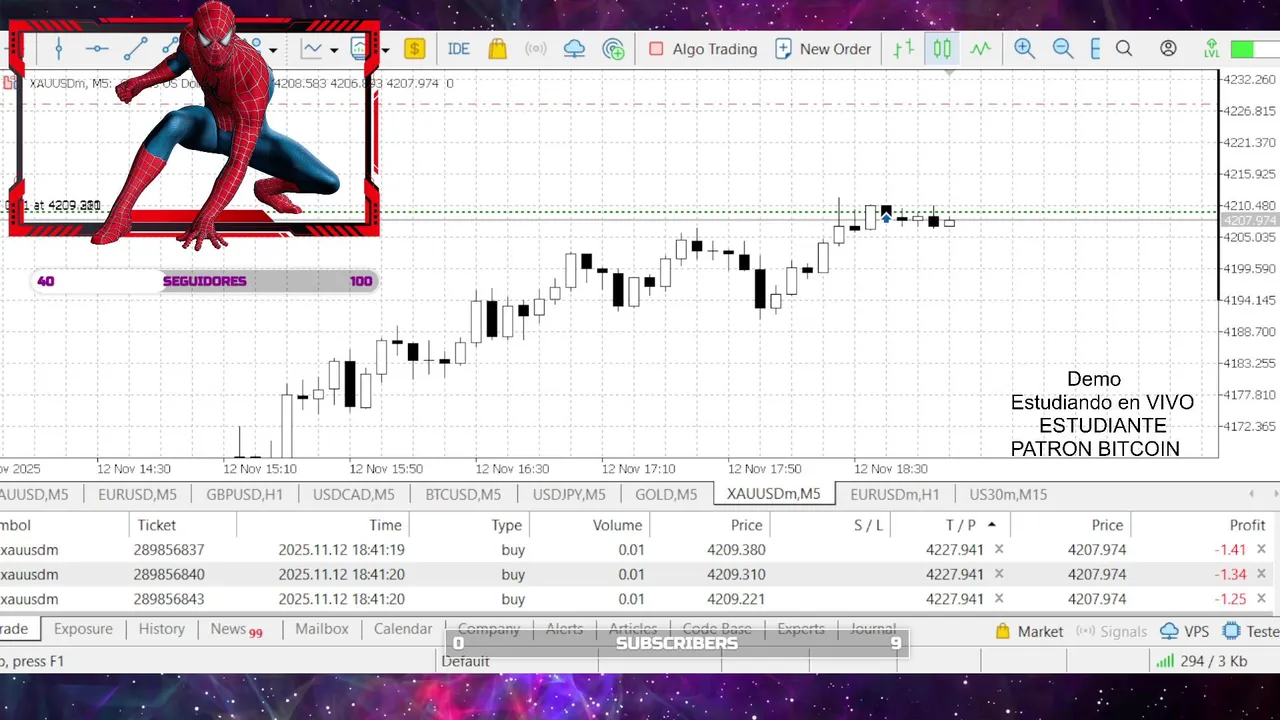Remove take profit on ticket 289856837
1280x720 pixels.
point(999,549)
